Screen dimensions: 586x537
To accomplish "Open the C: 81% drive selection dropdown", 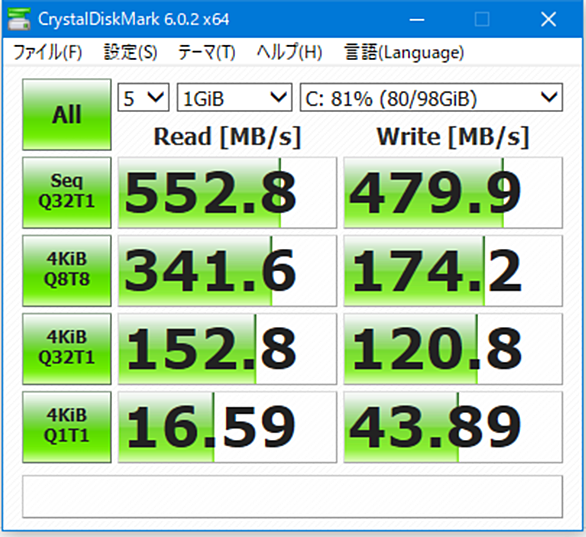I will click(x=431, y=98).
